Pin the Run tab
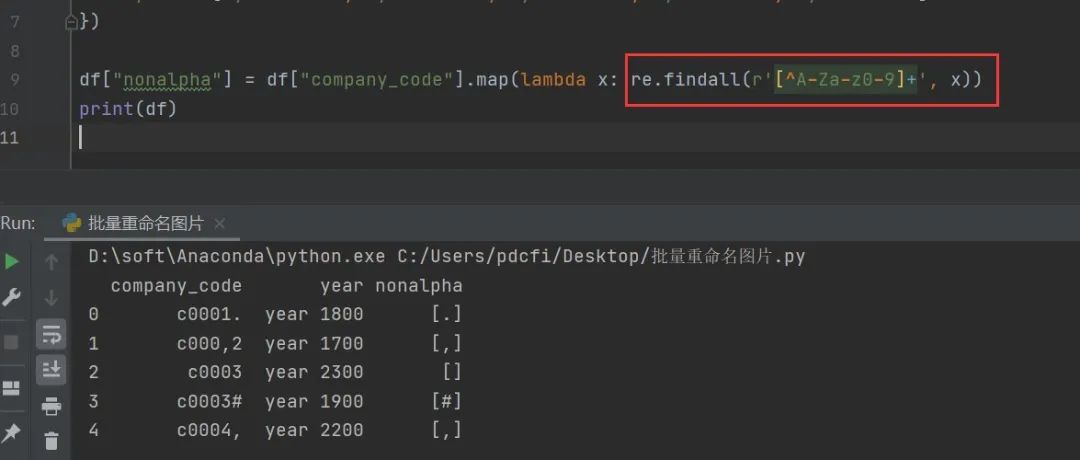The height and width of the screenshot is (460, 1080). (12, 433)
